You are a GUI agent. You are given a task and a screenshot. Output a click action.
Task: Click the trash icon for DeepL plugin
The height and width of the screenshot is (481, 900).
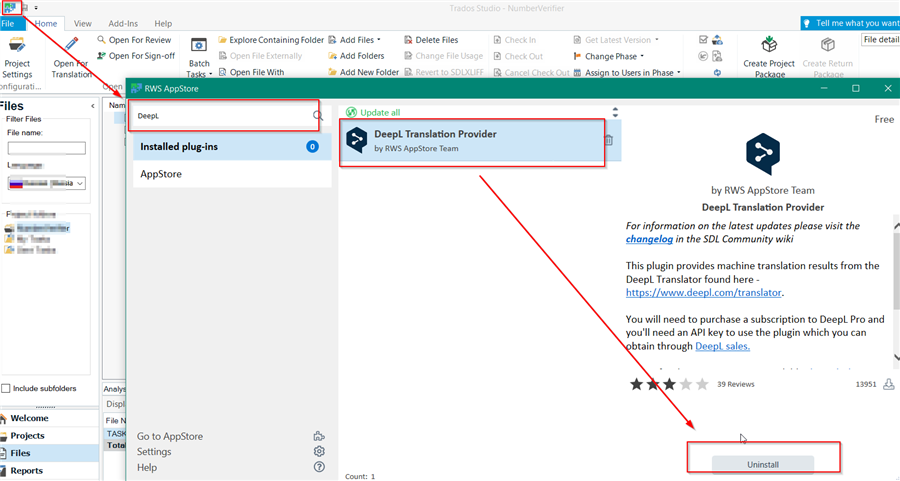(608, 140)
